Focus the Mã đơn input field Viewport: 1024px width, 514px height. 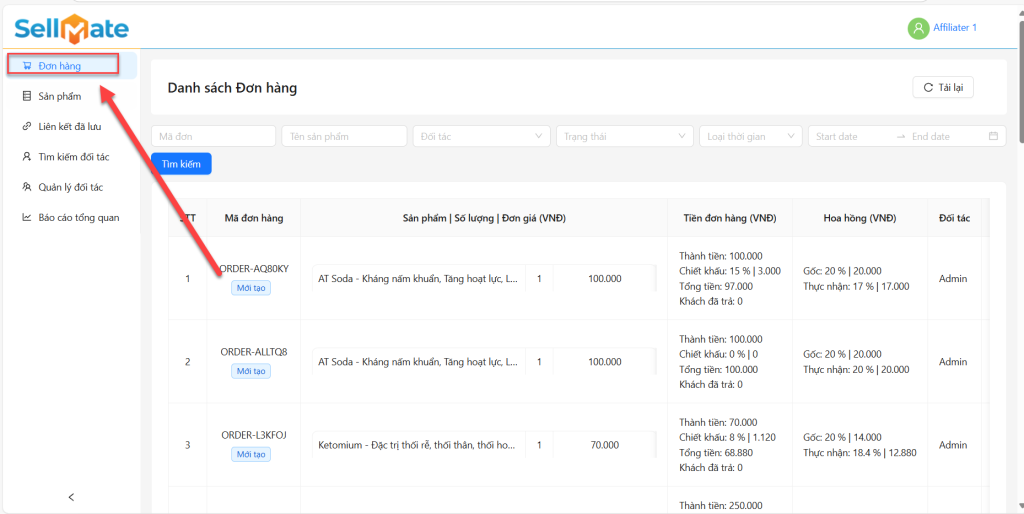213,136
